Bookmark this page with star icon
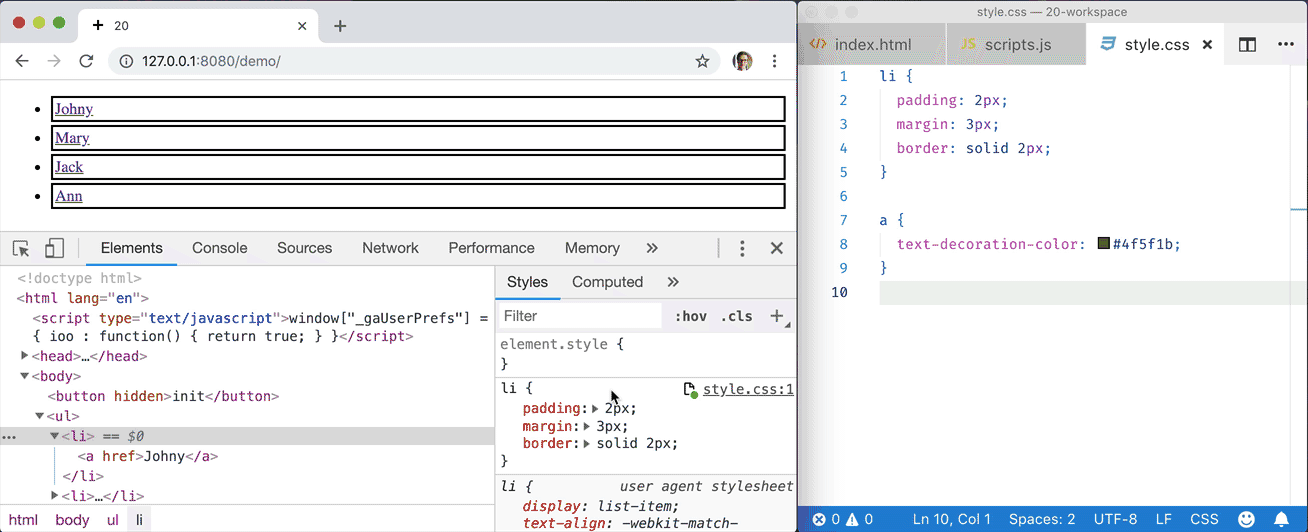 point(703,61)
